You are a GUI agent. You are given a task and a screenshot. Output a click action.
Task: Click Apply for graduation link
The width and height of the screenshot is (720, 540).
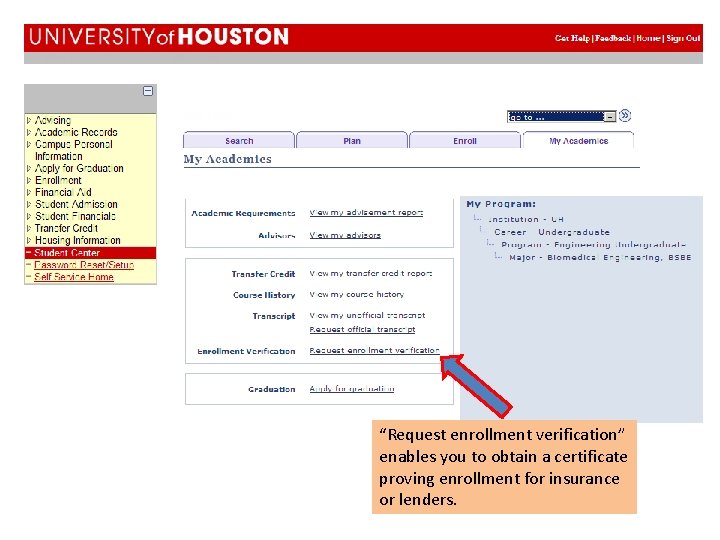[352, 388]
